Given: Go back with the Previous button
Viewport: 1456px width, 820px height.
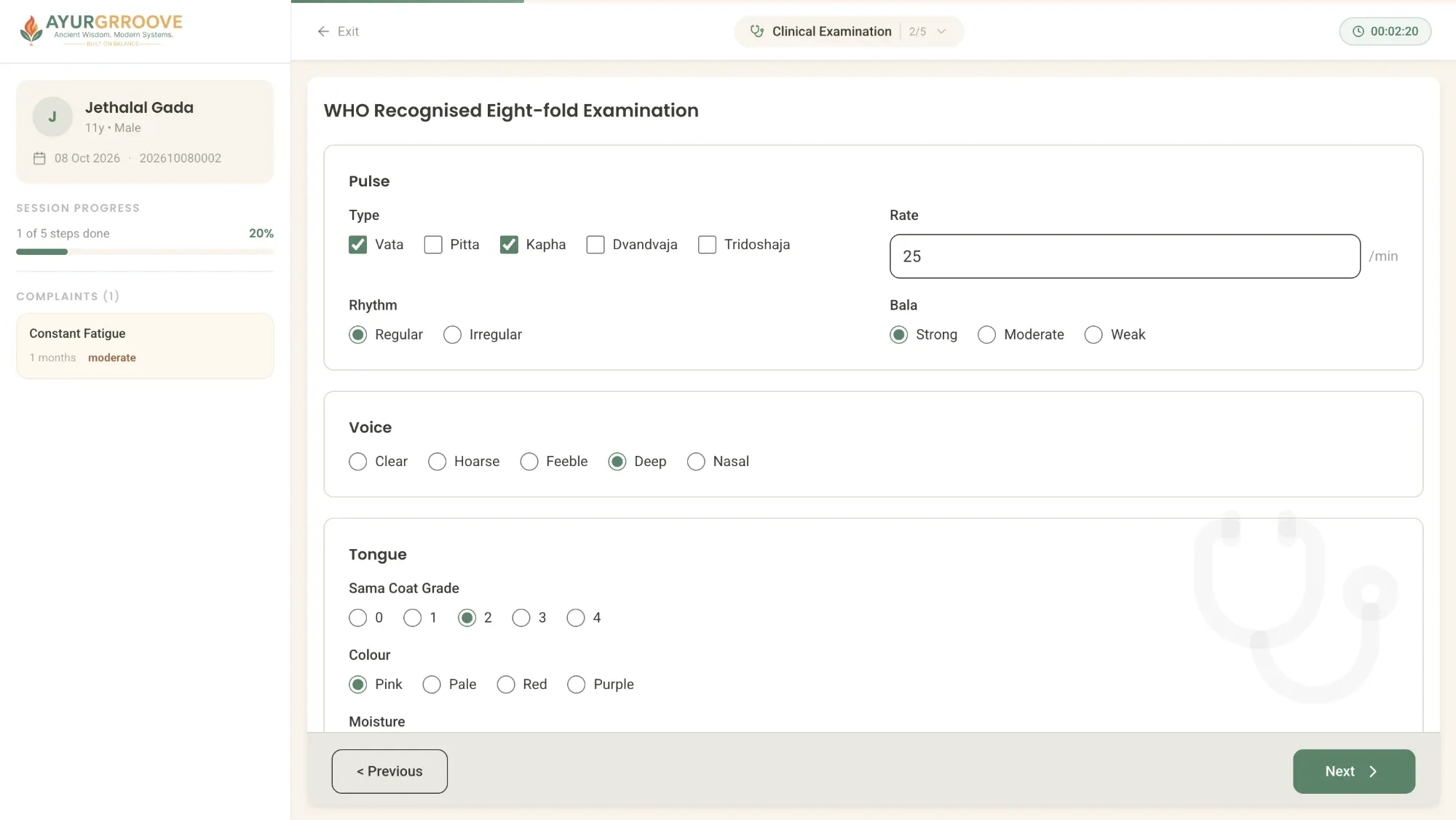Looking at the screenshot, I should 389,771.
